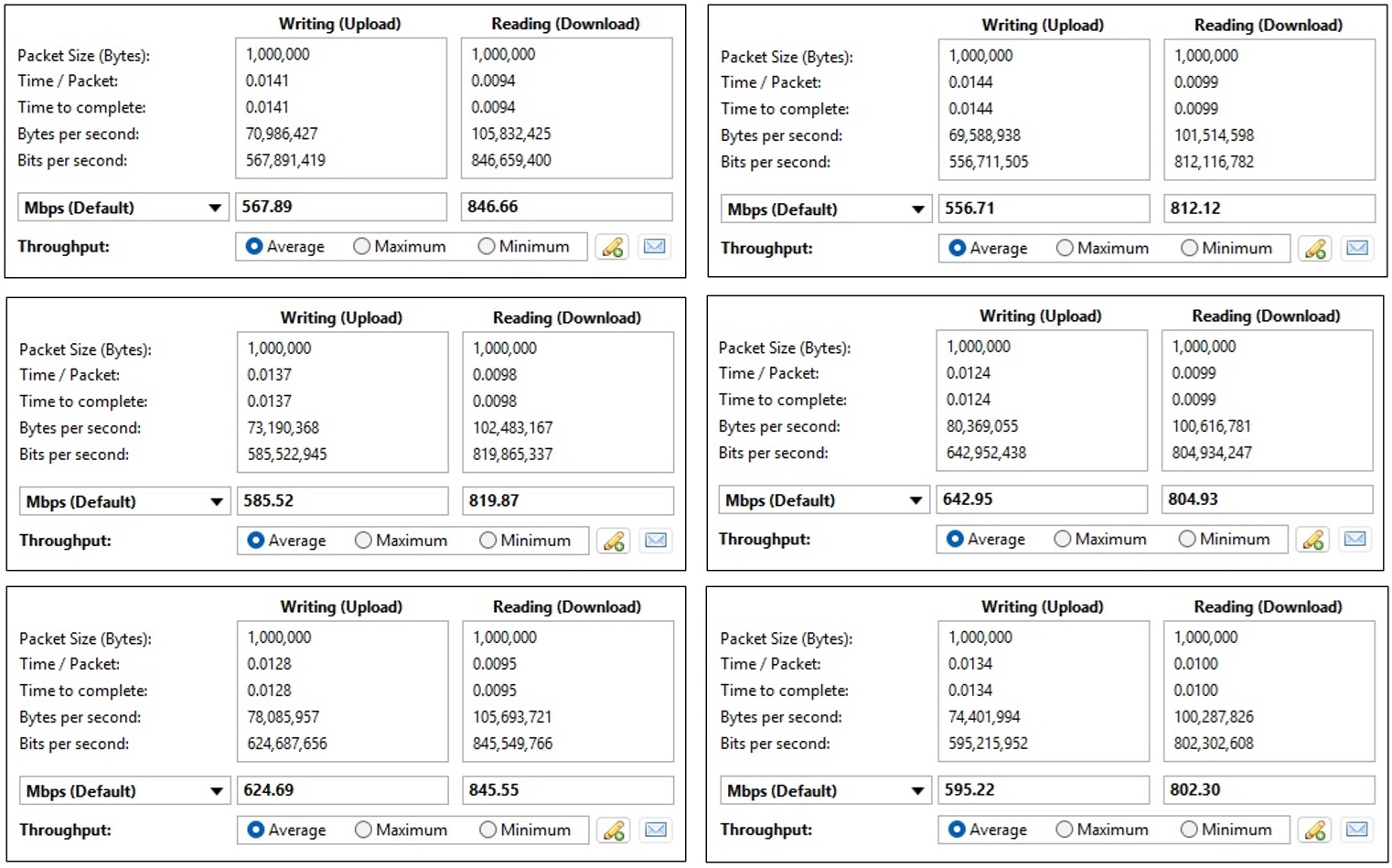
Task: Select Average radio in the 642.95 Mbps panel
Action: (x=956, y=540)
